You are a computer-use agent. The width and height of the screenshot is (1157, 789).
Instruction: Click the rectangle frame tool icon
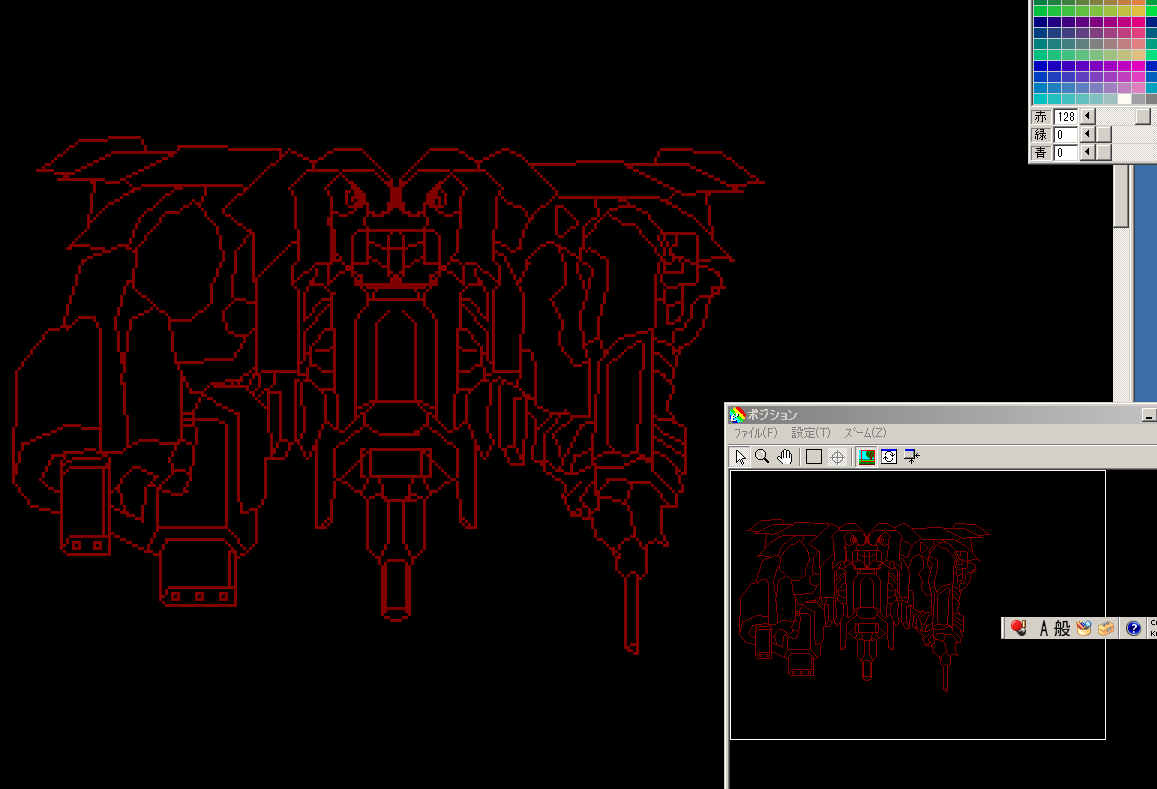tap(814, 457)
